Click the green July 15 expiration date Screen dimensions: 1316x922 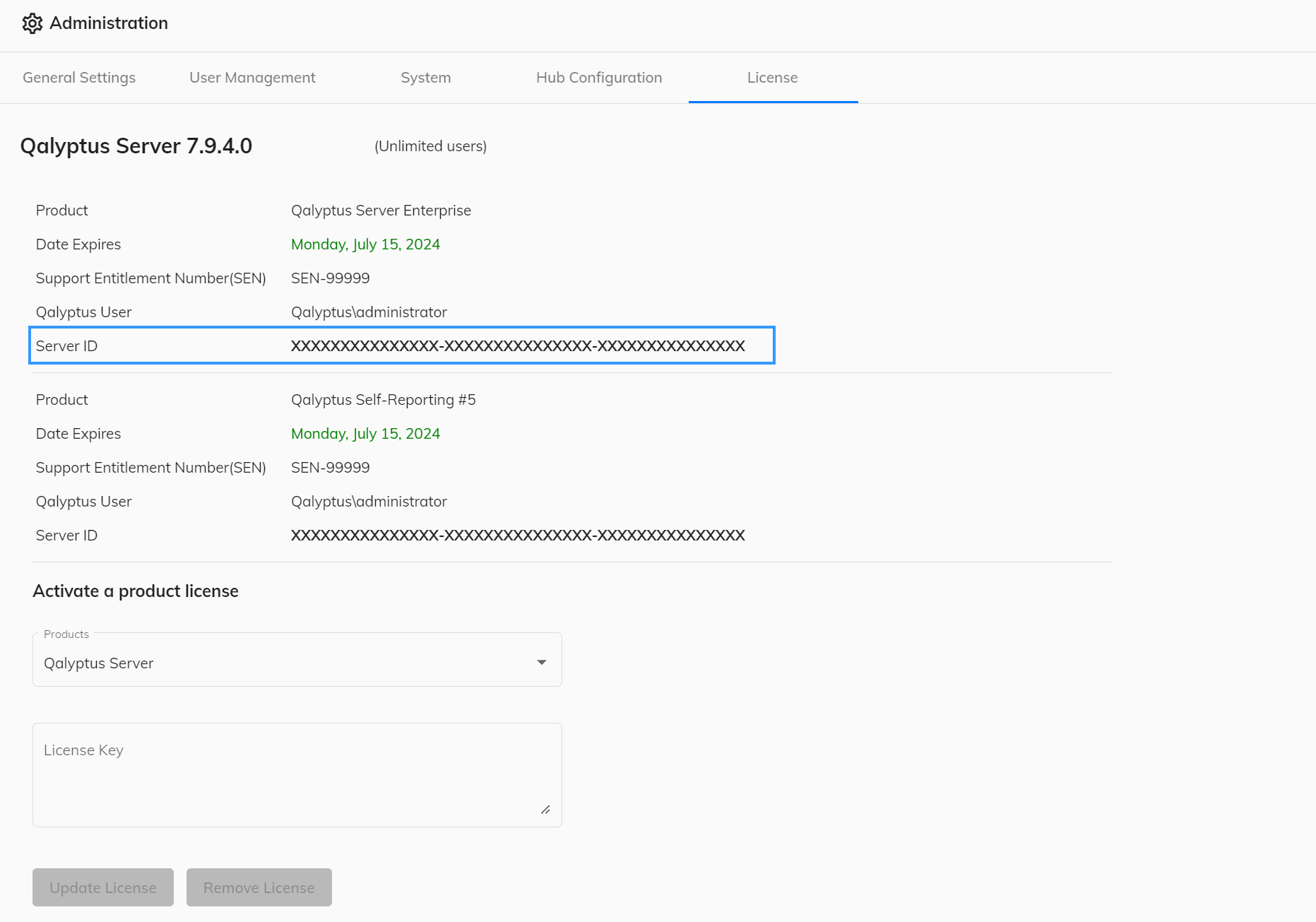click(365, 244)
